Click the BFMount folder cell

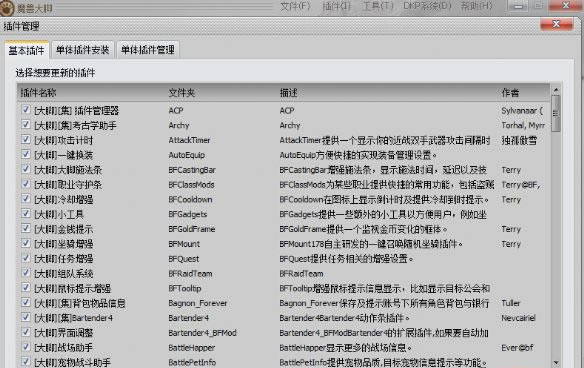(x=184, y=244)
